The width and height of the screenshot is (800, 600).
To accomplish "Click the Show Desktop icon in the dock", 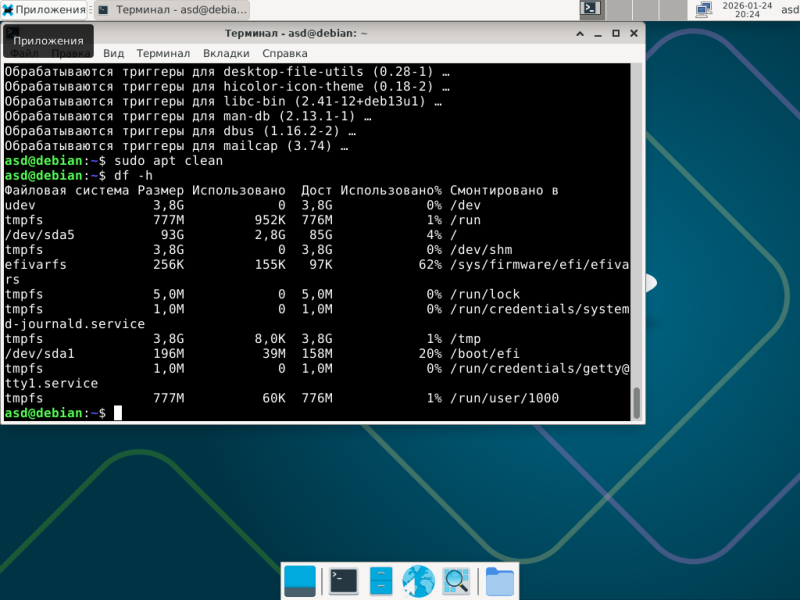I will click(299, 581).
